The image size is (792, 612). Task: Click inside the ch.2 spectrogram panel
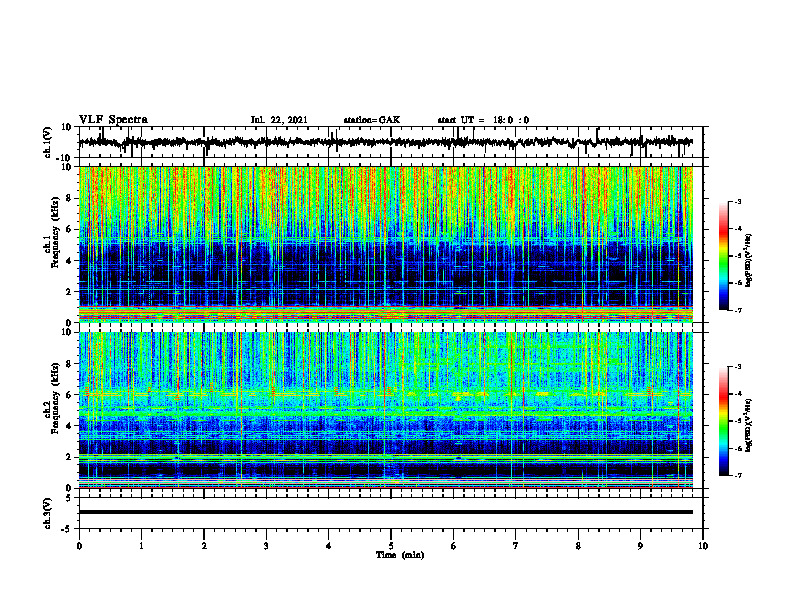pos(386,410)
